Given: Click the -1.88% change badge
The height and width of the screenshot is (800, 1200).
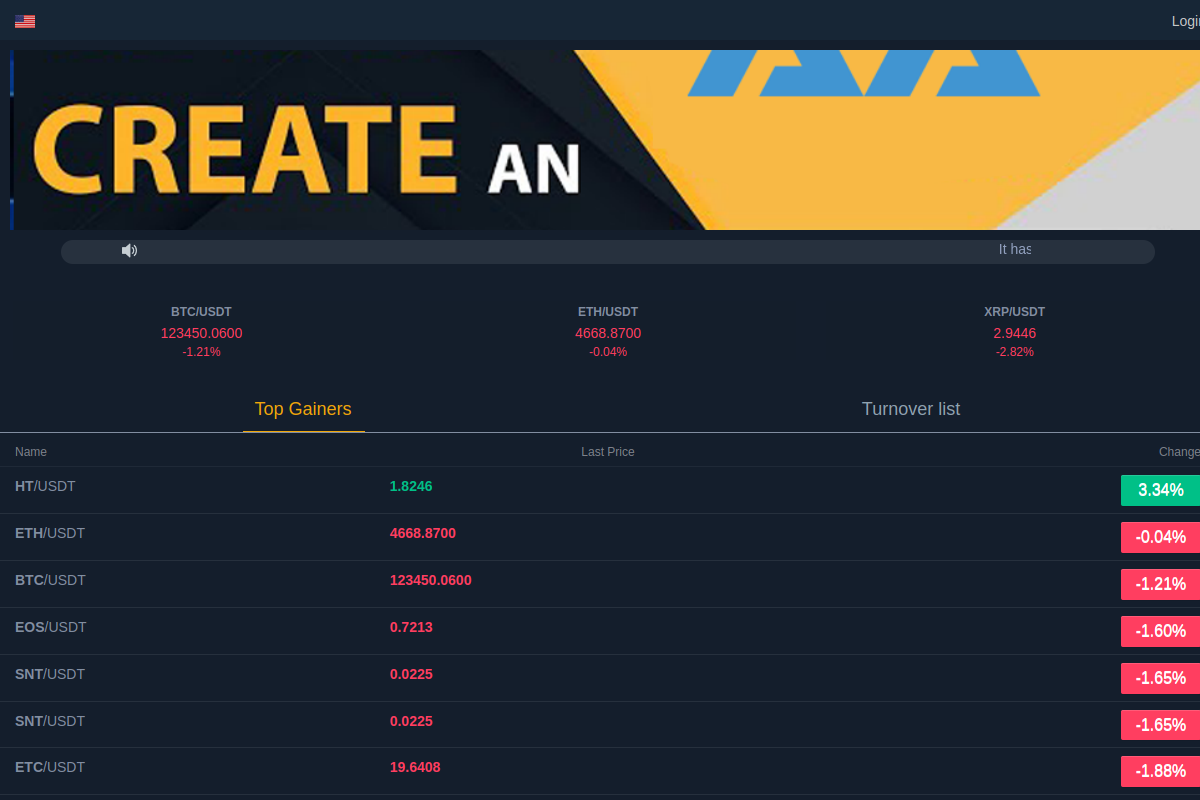Looking at the screenshot, I should click(x=1160, y=771).
